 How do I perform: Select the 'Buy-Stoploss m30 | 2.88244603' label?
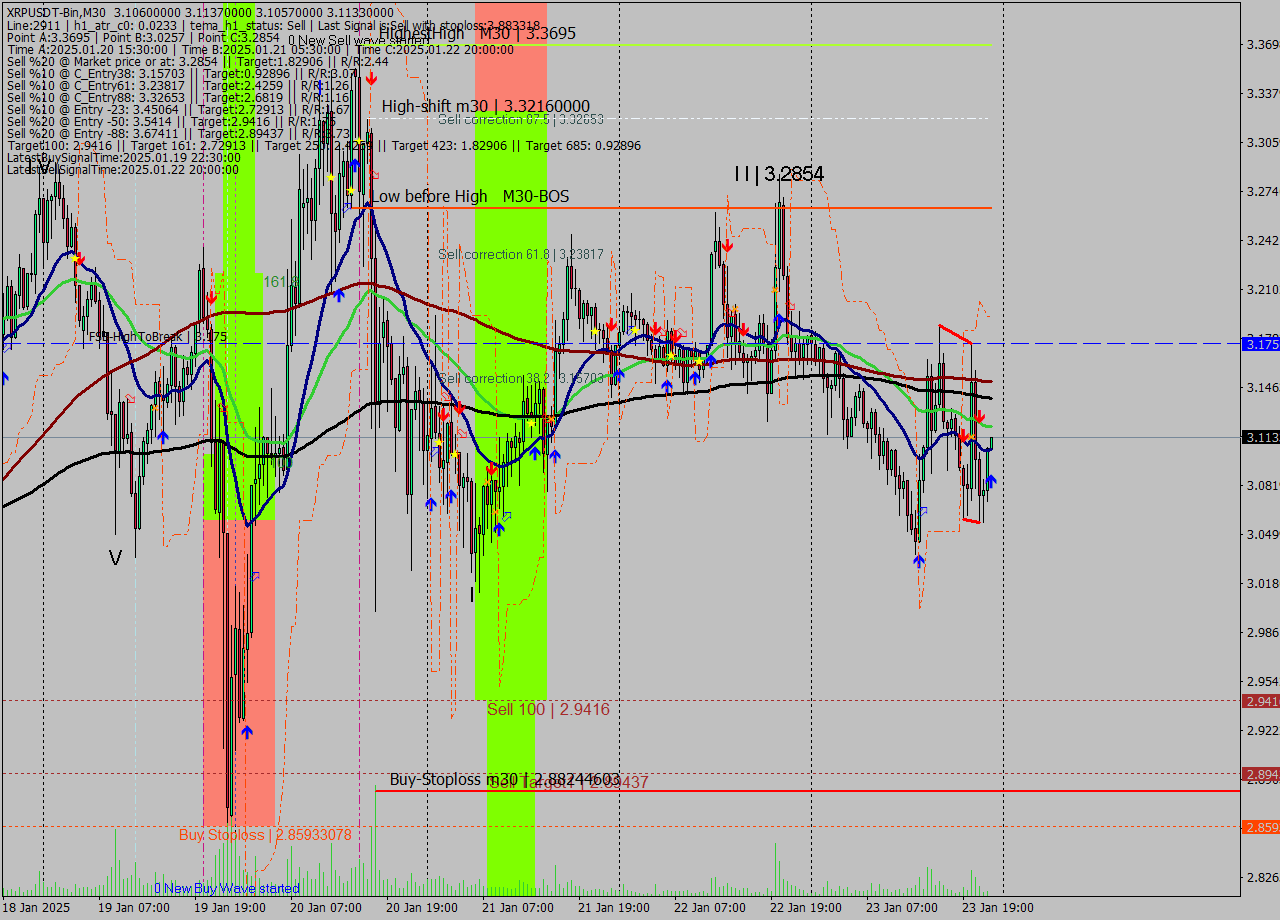pyautogui.click(x=505, y=779)
